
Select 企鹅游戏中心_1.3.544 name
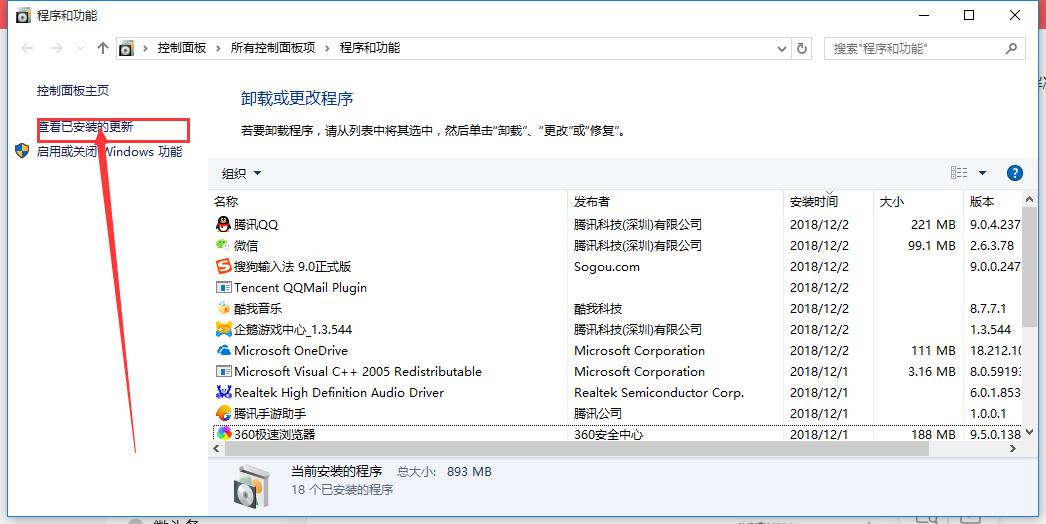coord(293,330)
